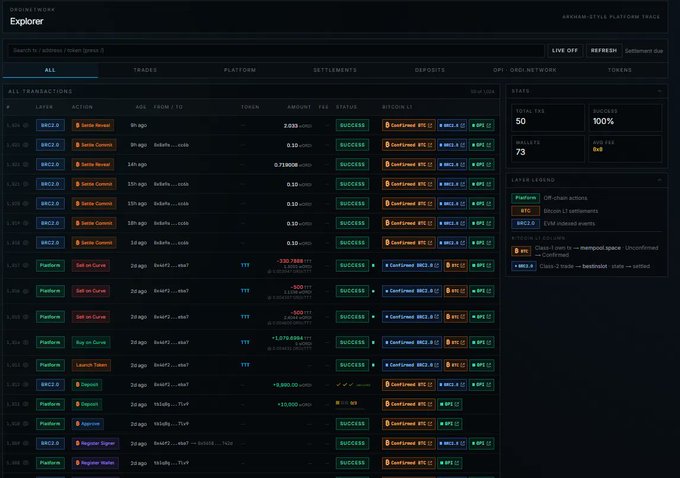The width and height of the screenshot is (680, 478).
Task: Click the amount 0.719008 on Settle Reveal row
Action: pos(286,165)
